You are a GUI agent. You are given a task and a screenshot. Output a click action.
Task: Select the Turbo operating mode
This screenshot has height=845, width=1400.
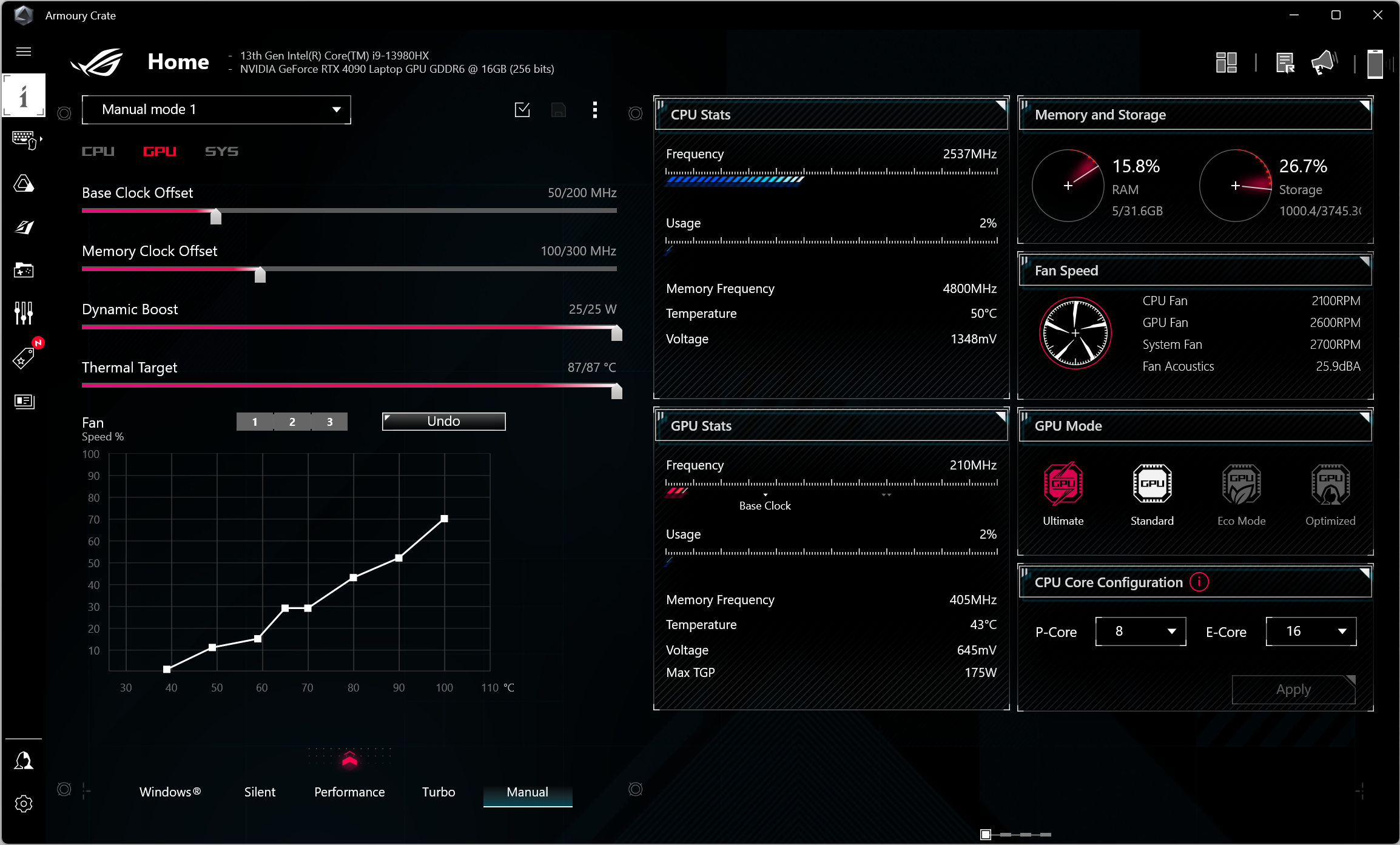[438, 792]
